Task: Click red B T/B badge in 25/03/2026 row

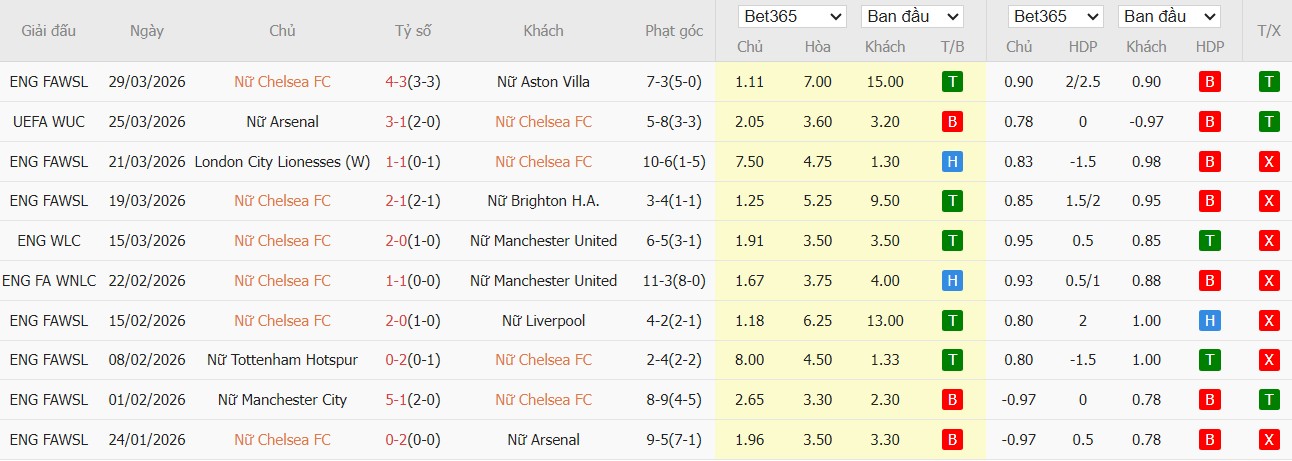Action: pyautogui.click(x=952, y=122)
